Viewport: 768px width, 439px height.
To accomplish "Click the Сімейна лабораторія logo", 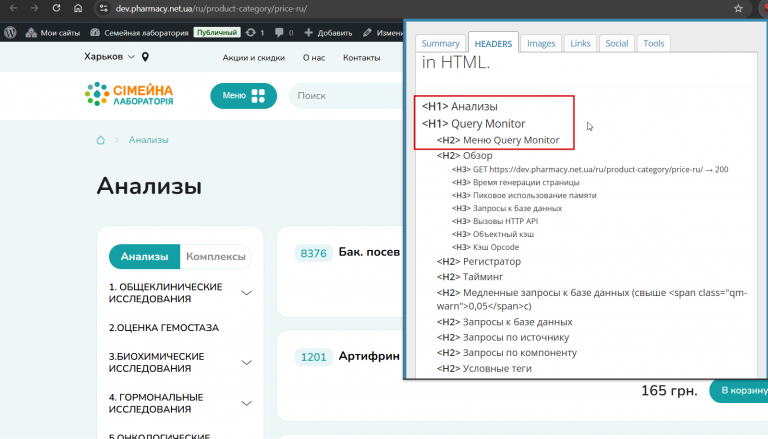I will 129,94.
